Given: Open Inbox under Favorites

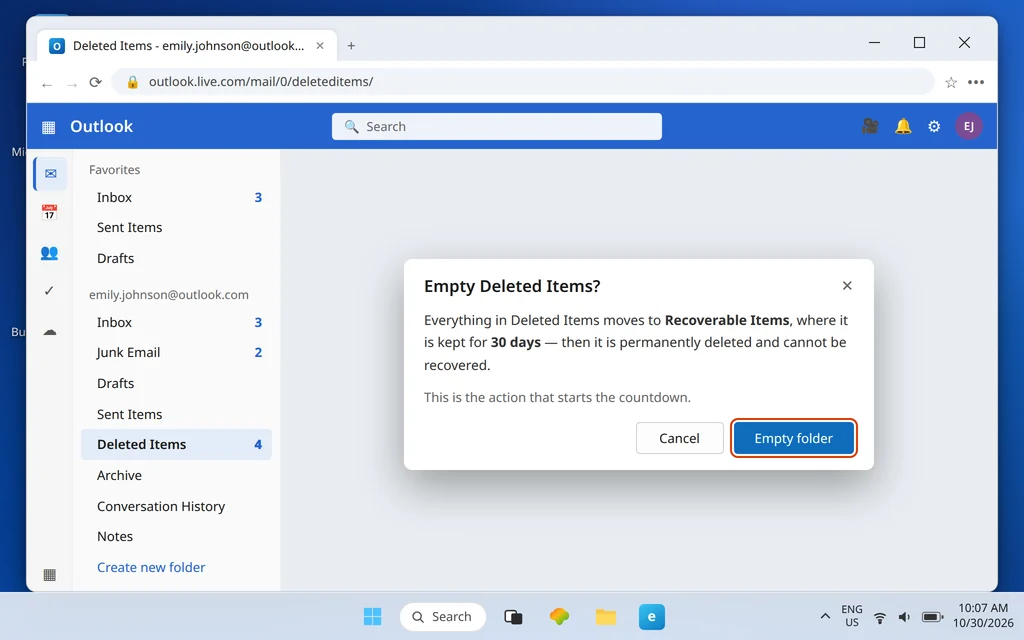Looking at the screenshot, I should 176,197.
